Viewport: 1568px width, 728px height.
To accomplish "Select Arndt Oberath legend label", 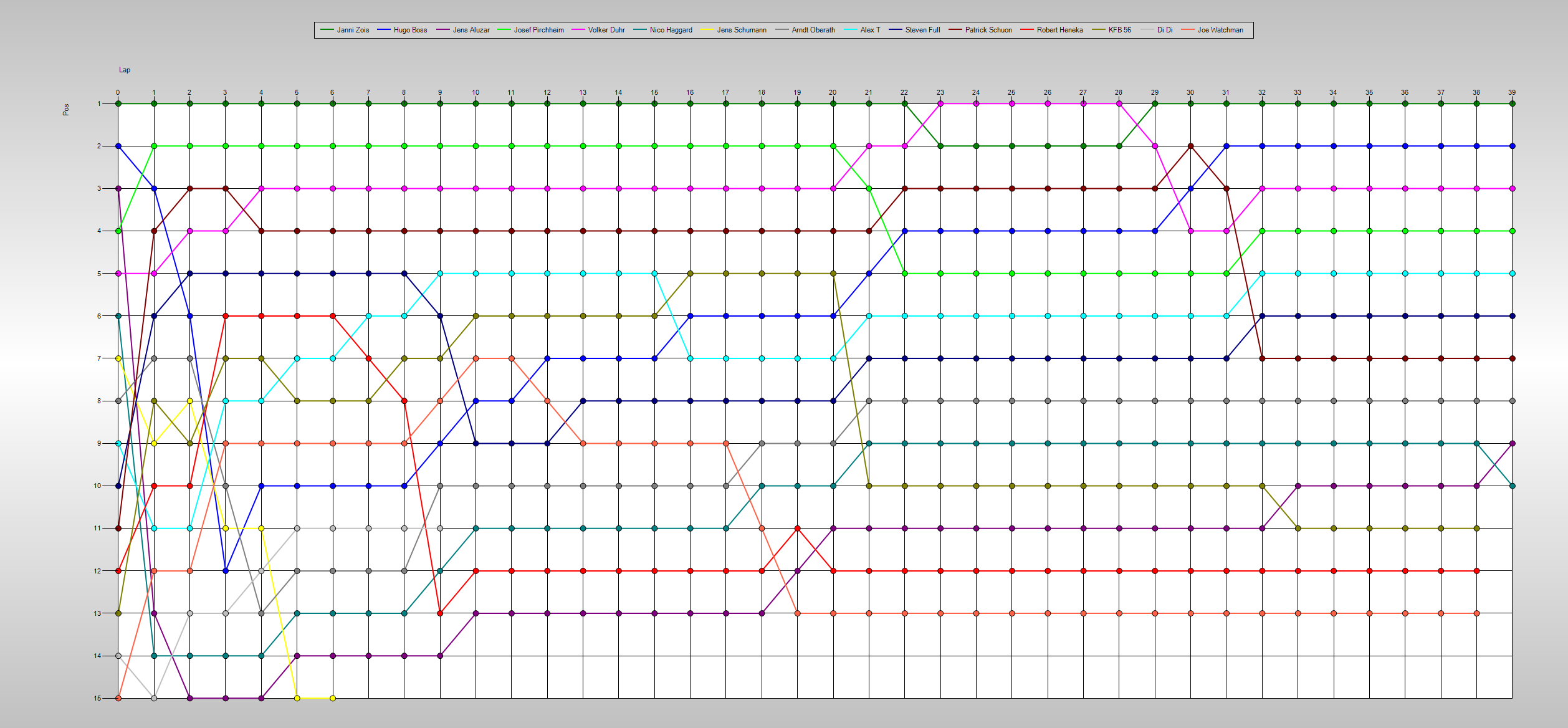I will click(813, 30).
